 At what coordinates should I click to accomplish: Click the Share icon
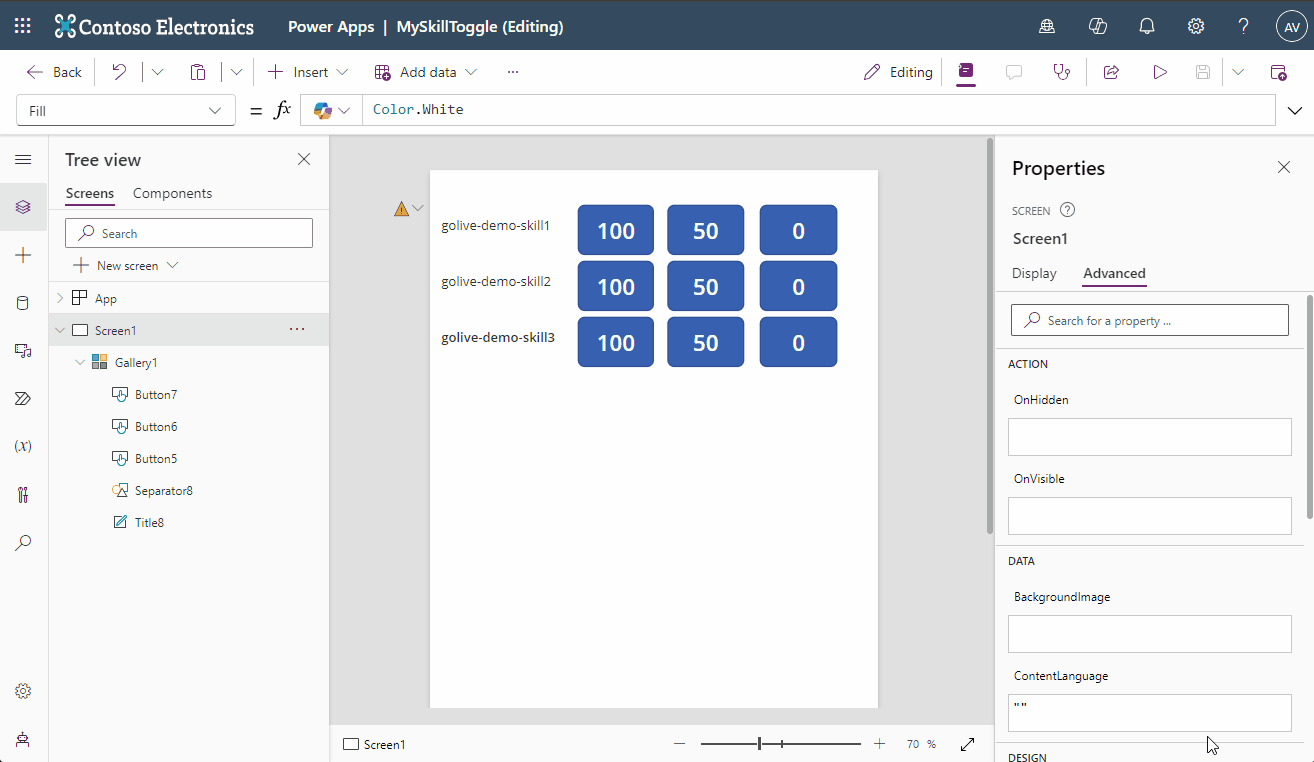click(x=1111, y=72)
